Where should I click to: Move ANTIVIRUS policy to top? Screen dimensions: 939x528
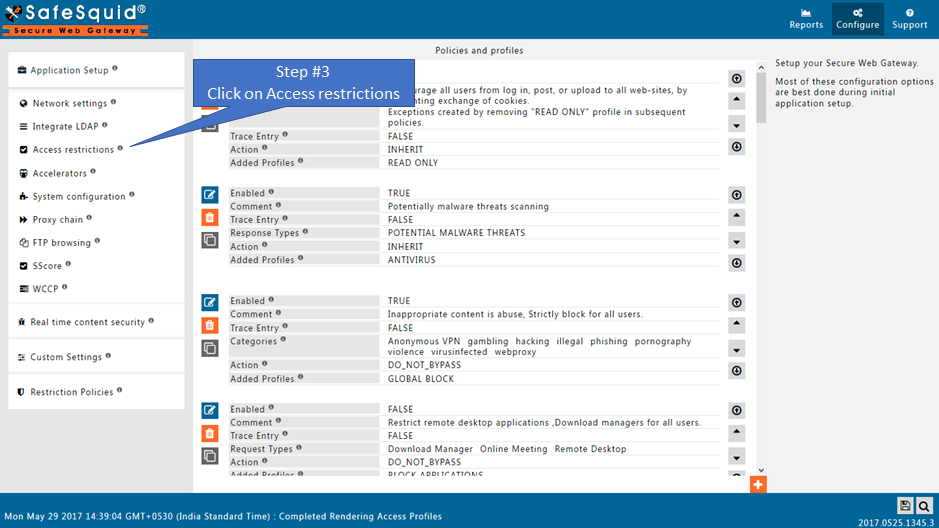coord(737,195)
